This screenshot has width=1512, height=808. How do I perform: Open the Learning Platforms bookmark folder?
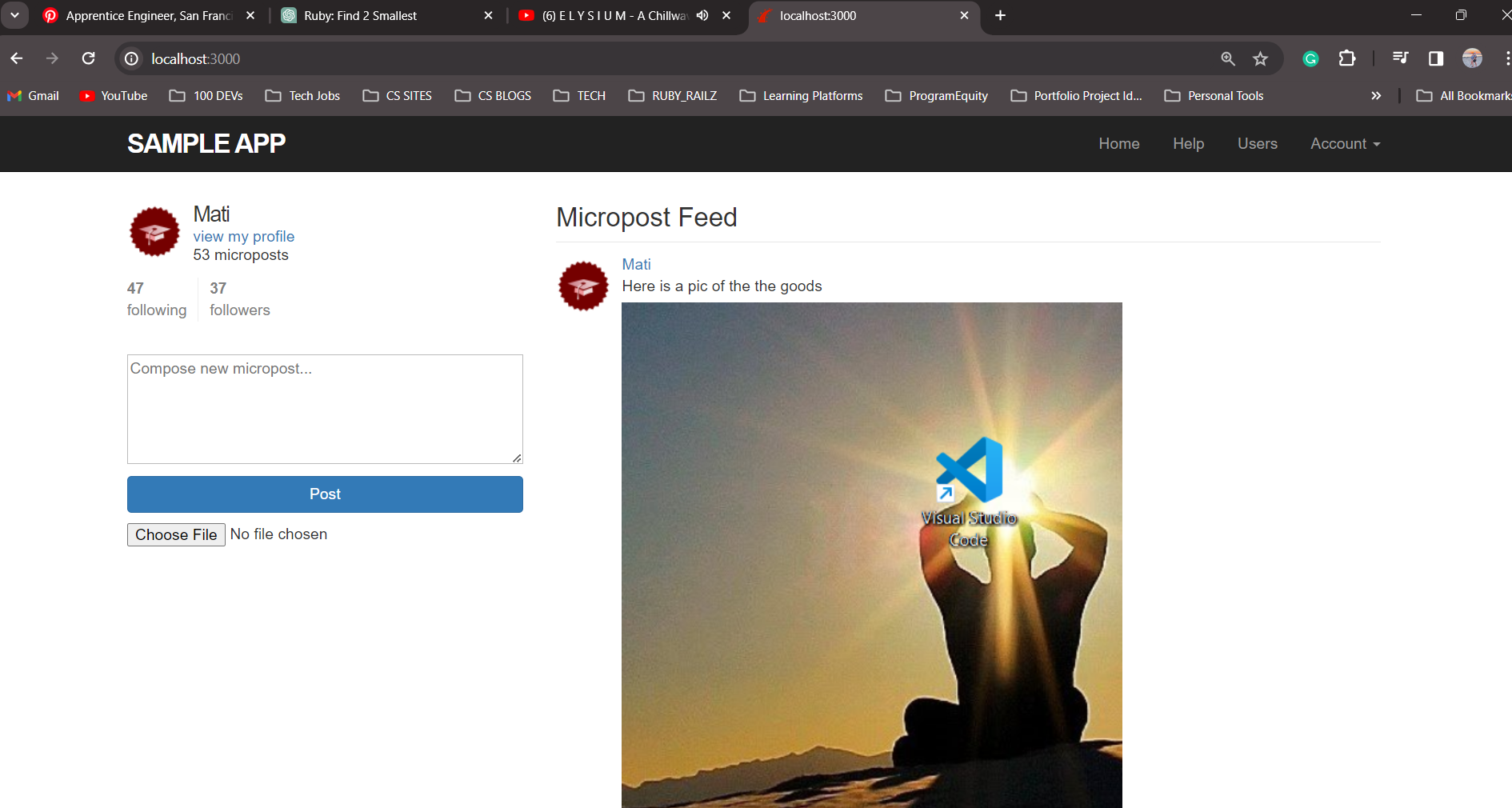(x=802, y=95)
